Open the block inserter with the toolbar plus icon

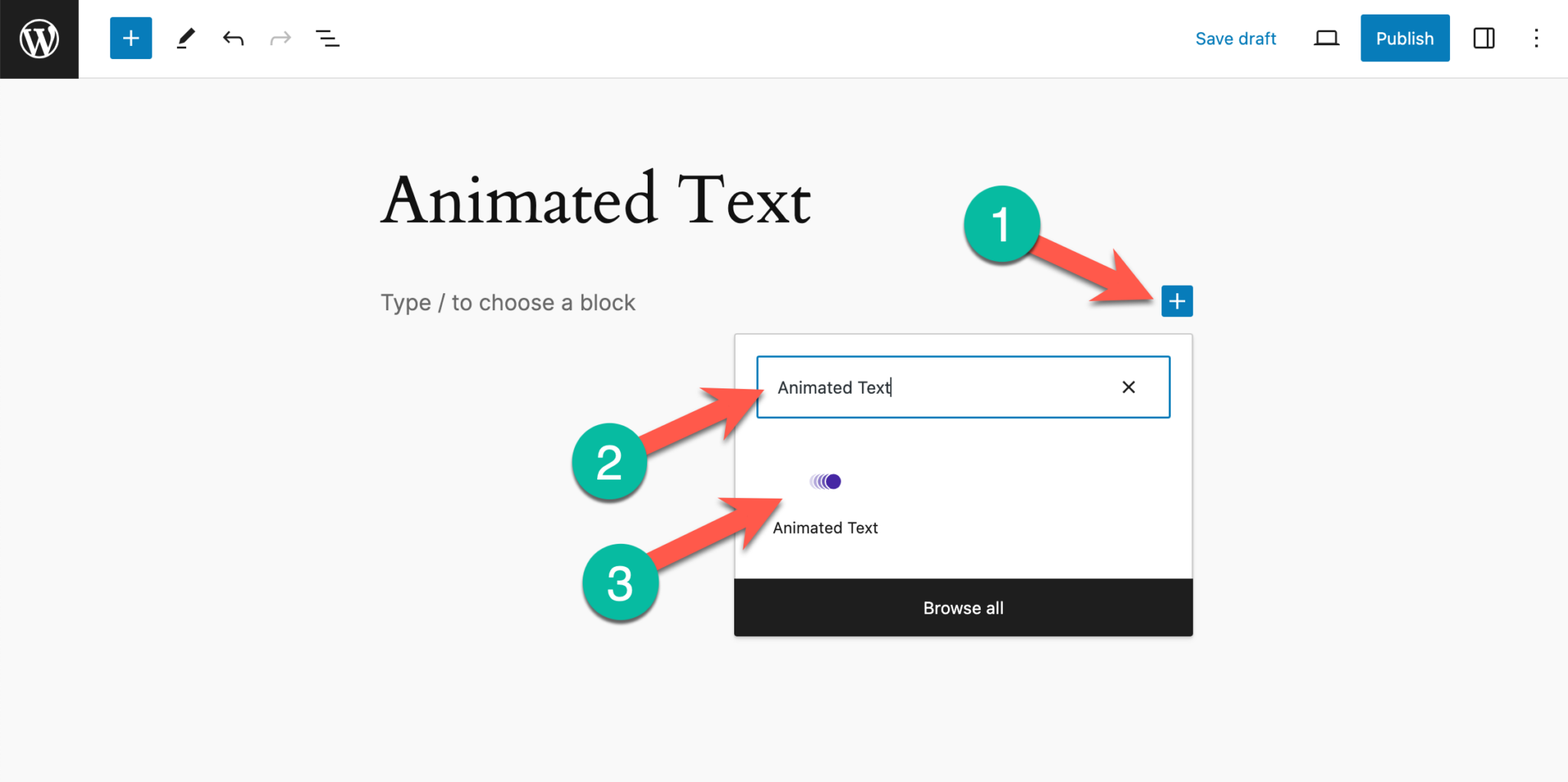click(130, 38)
